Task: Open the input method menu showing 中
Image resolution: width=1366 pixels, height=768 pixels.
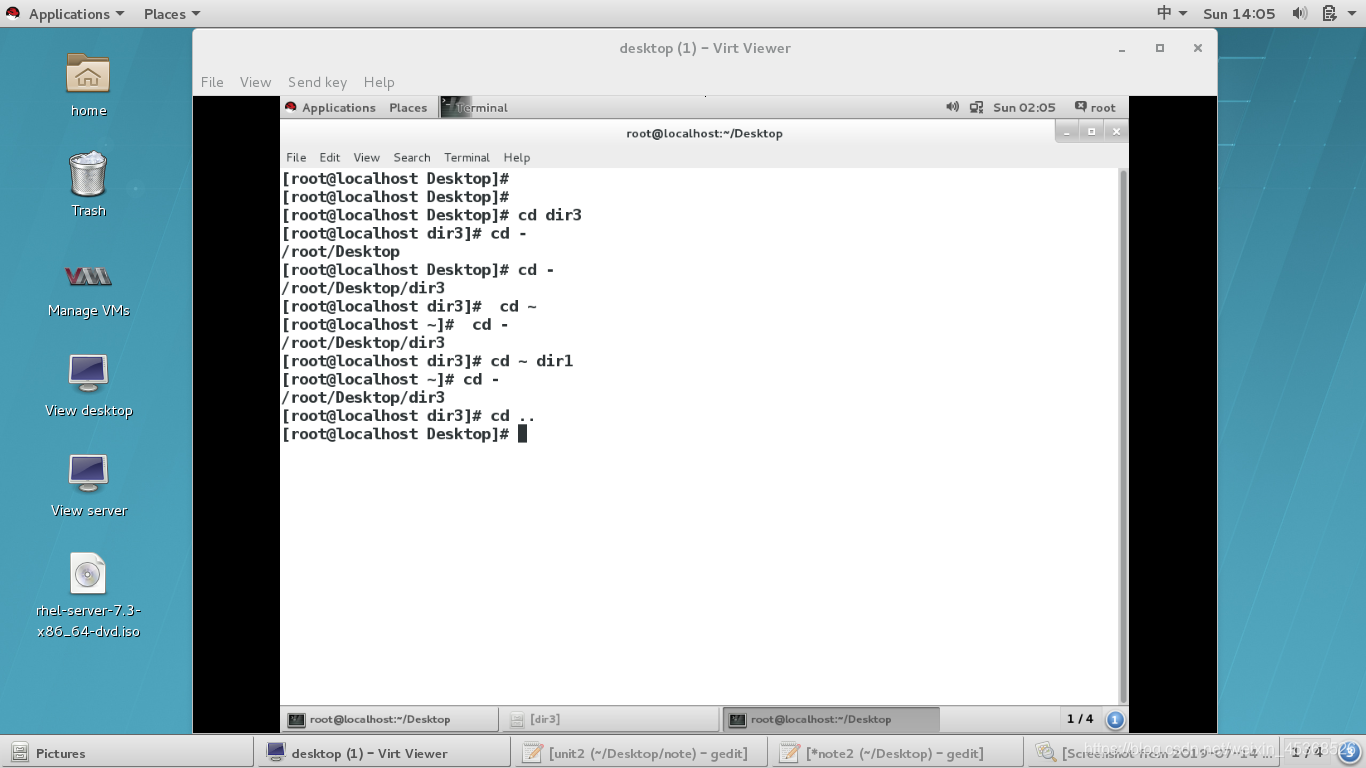Action: tap(1167, 13)
